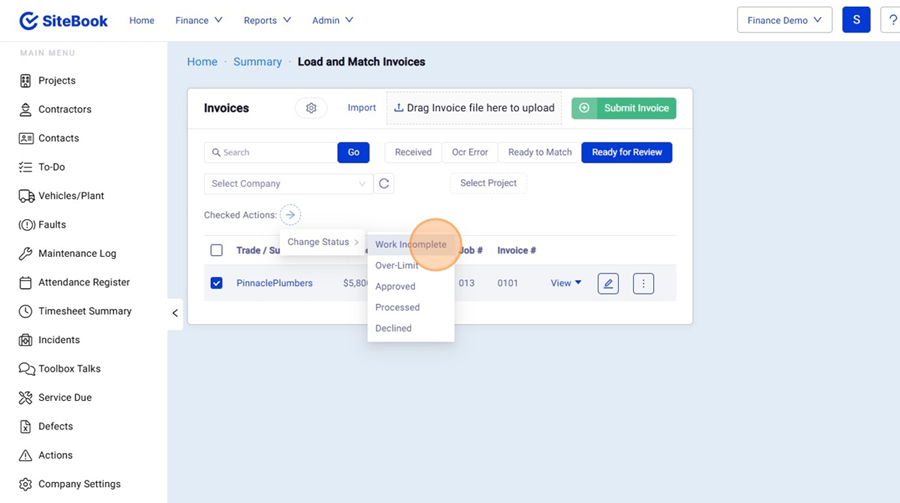Select Approved in the status submenu
Viewport: 900px width, 503px height.
tap(395, 287)
